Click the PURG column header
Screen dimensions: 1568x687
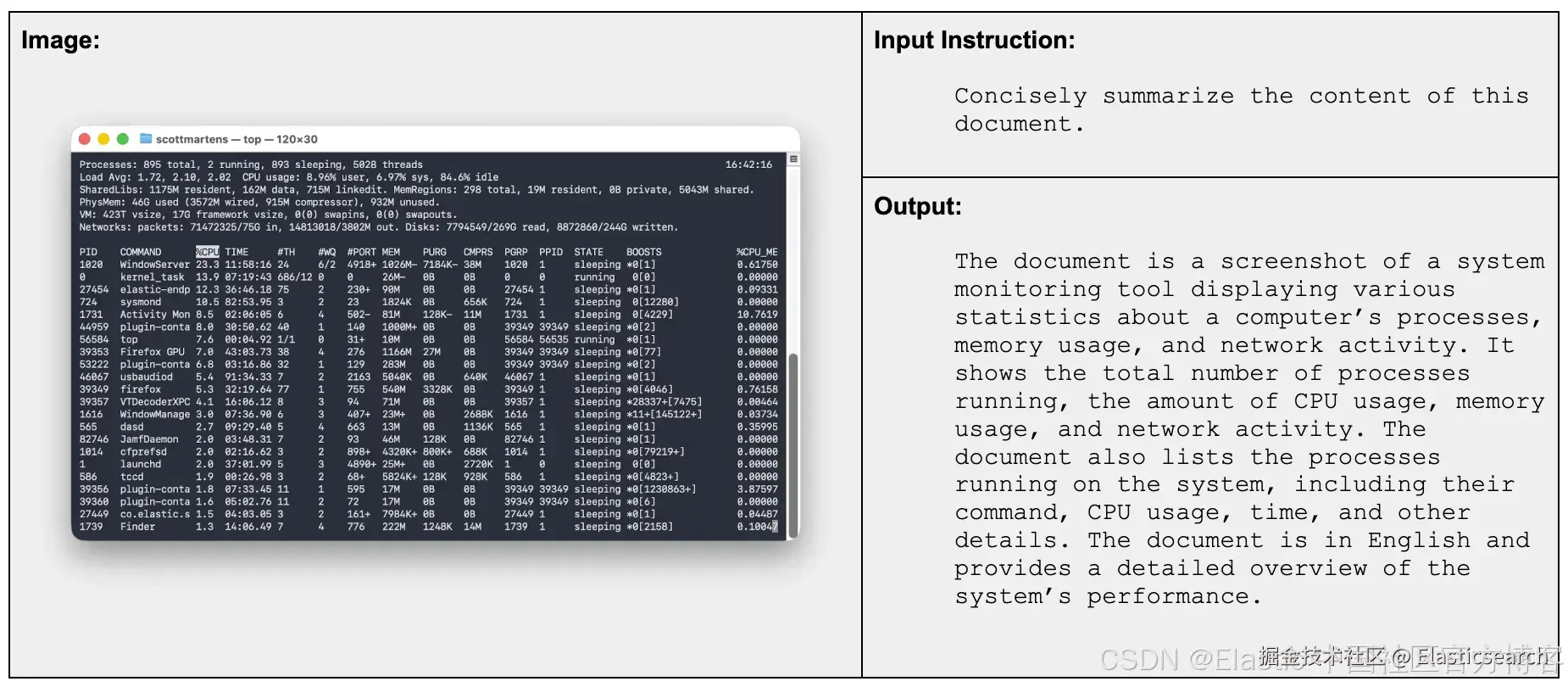click(435, 252)
